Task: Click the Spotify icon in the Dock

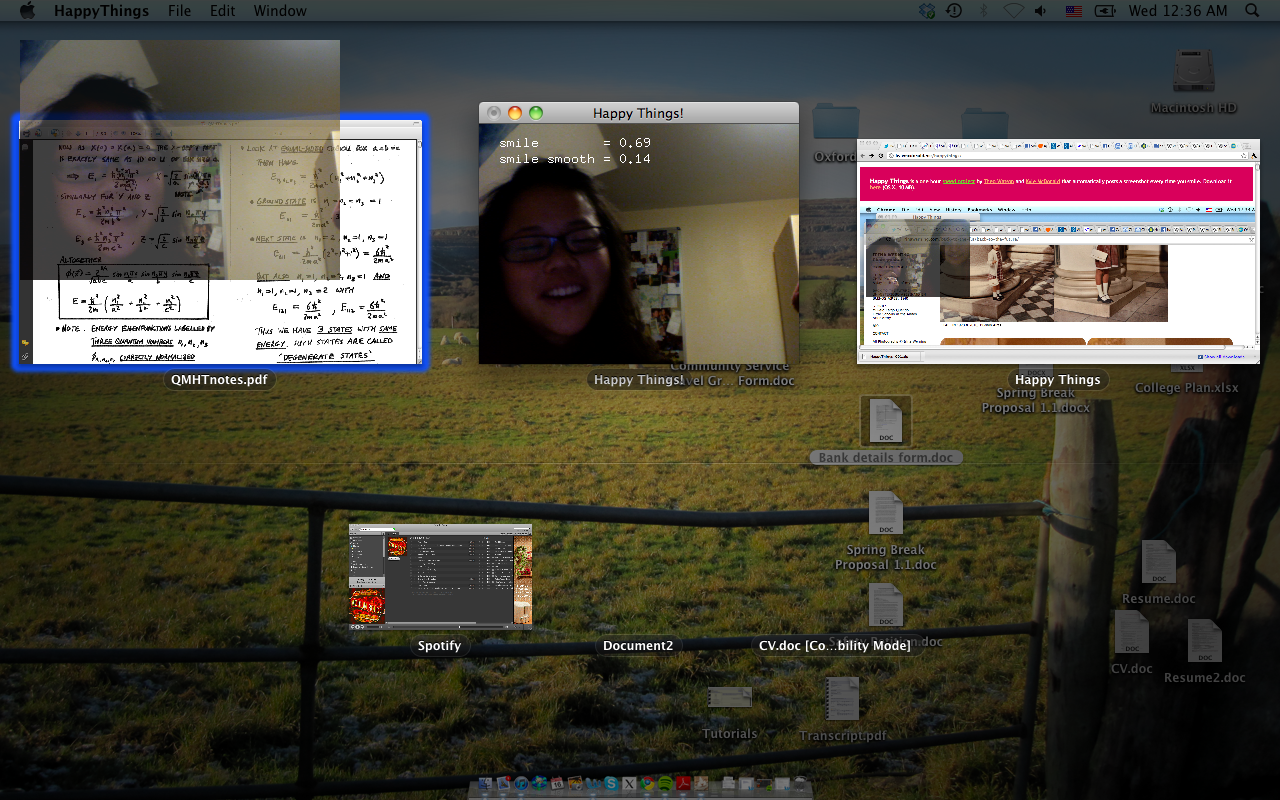Action: coord(665,783)
